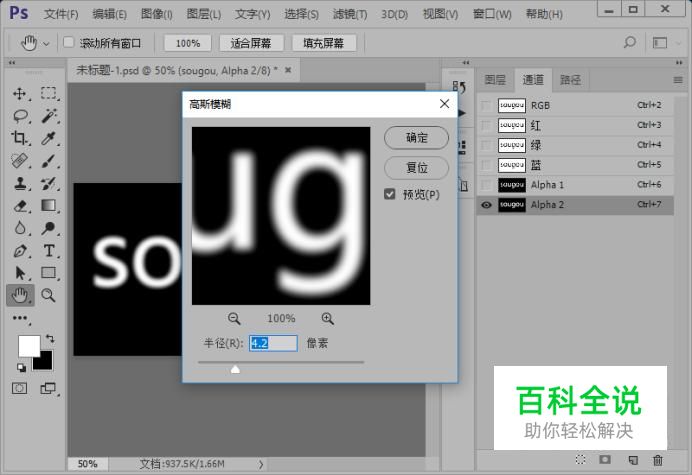
Task: Open the search icon in options bar
Action: pos(630,43)
